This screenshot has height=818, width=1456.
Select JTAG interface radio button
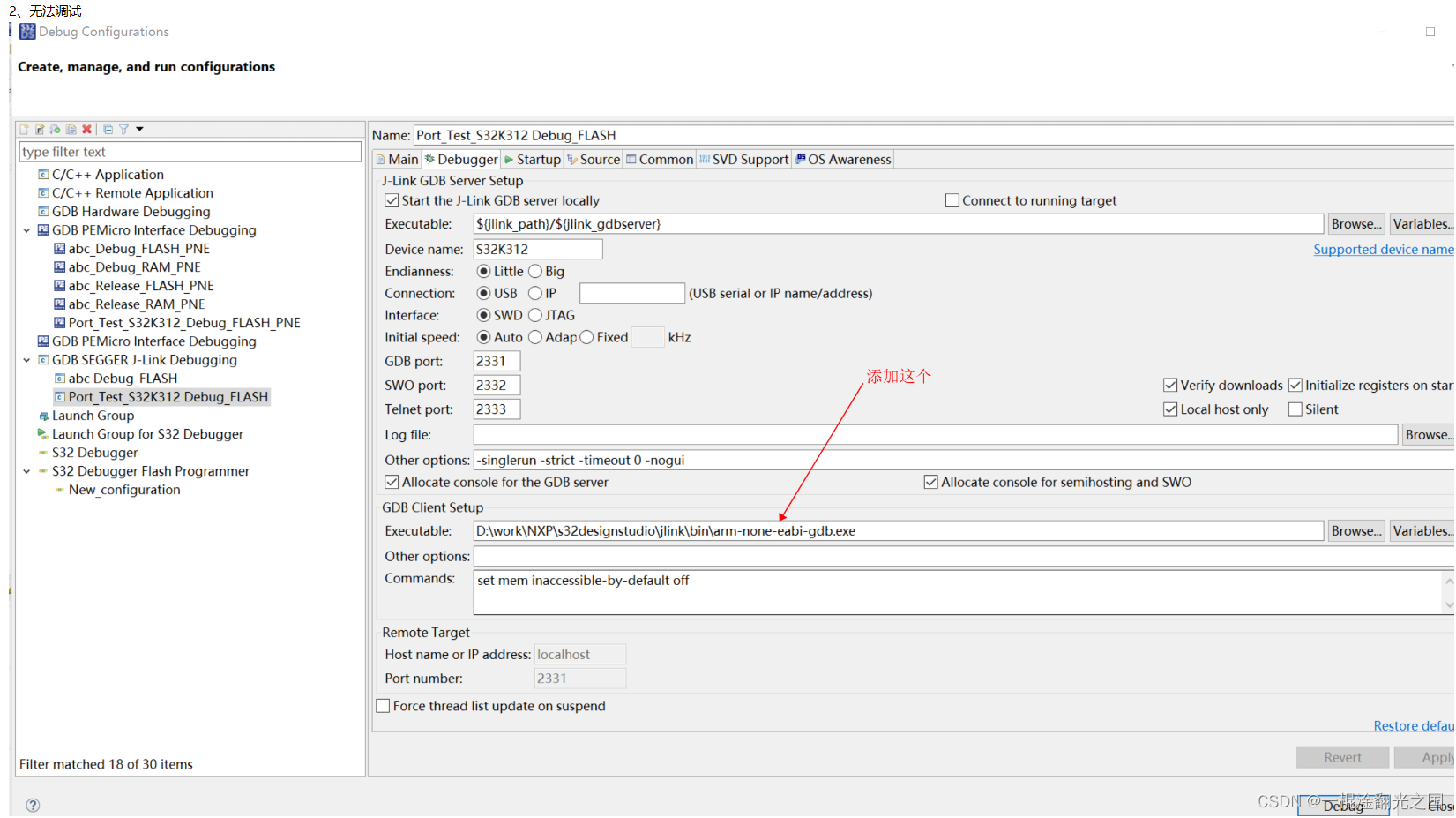tap(535, 316)
